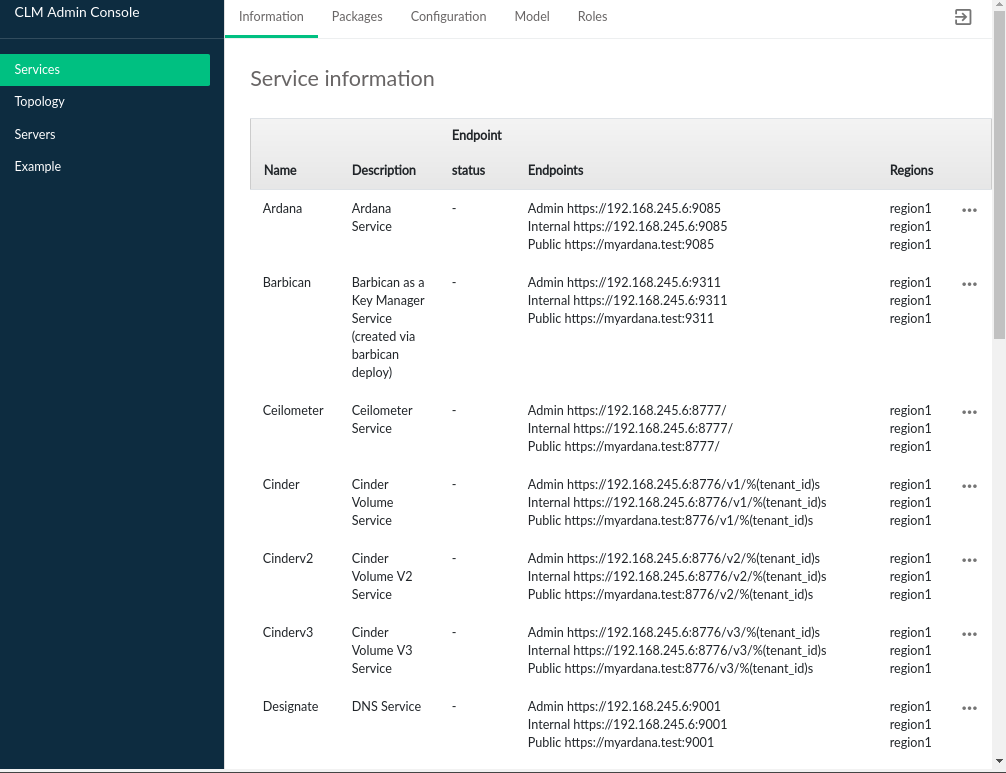Click the Name column header

coord(280,170)
